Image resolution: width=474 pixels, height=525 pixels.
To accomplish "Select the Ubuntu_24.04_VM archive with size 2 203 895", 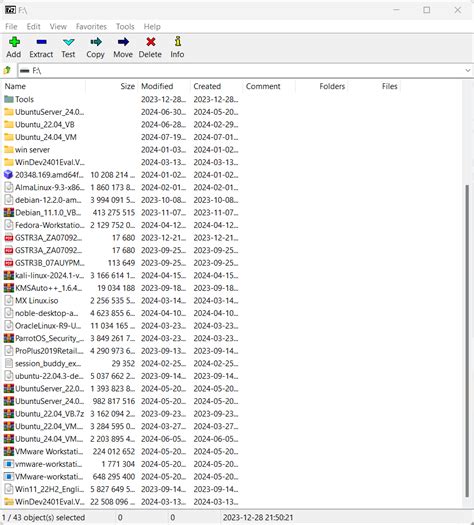I will 49,439.
